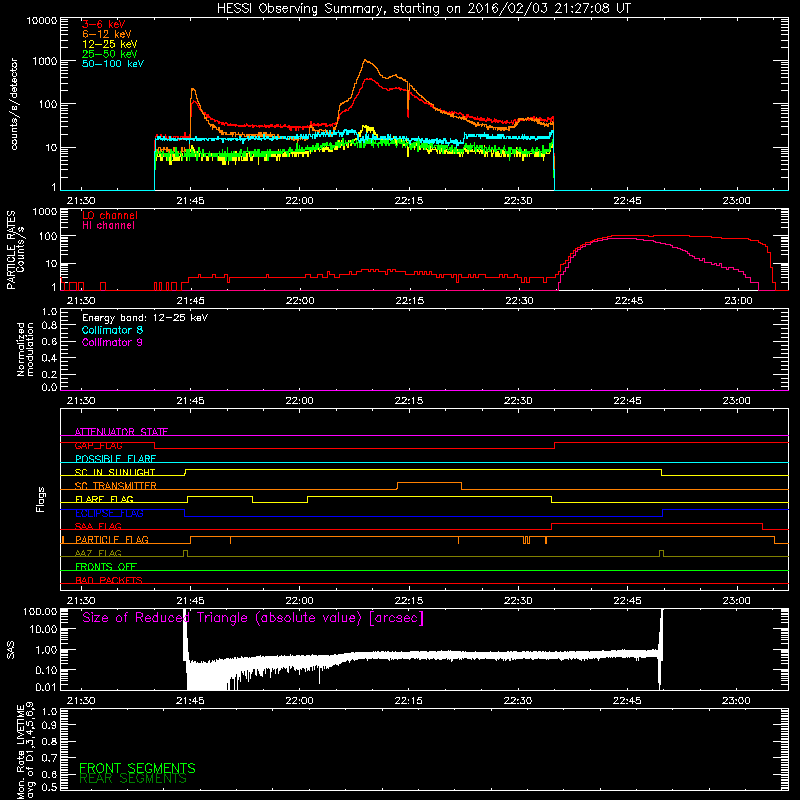Click the BAD_PACKETS flag label

(109, 580)
